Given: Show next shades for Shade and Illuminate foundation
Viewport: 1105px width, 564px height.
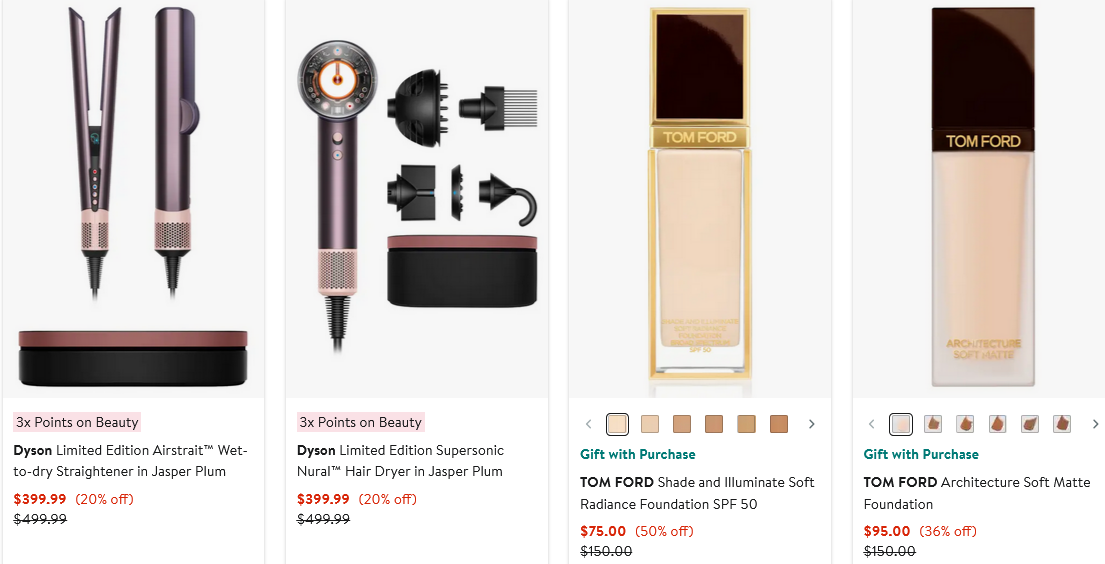Looking at the screenshot, I should [811, 424].
